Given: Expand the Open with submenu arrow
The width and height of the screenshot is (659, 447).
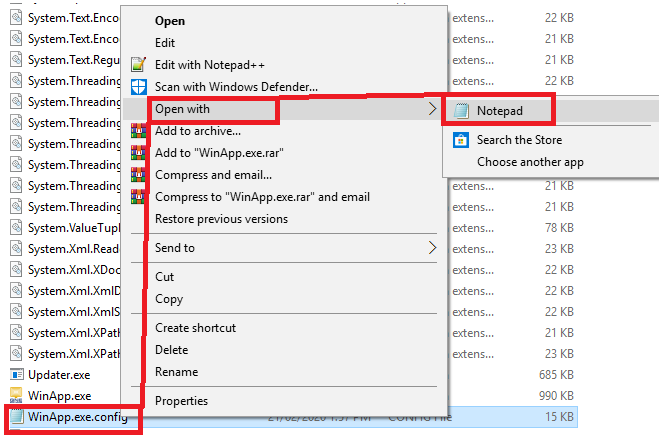Looking at the screenshot, I should pos(432,108).
